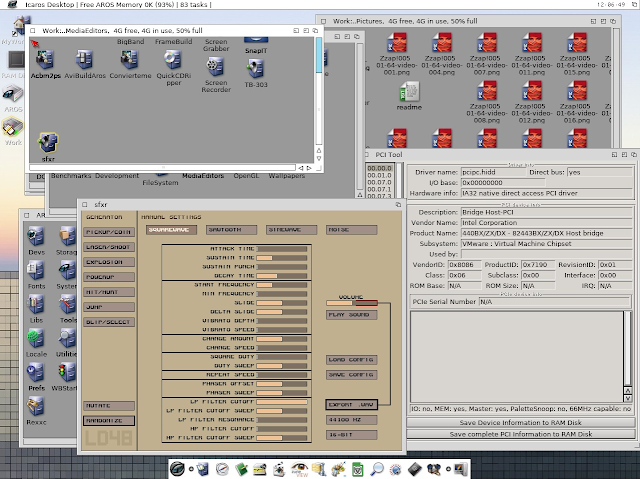Click SAVE CONFIG in sfxr

pos(351,375)
